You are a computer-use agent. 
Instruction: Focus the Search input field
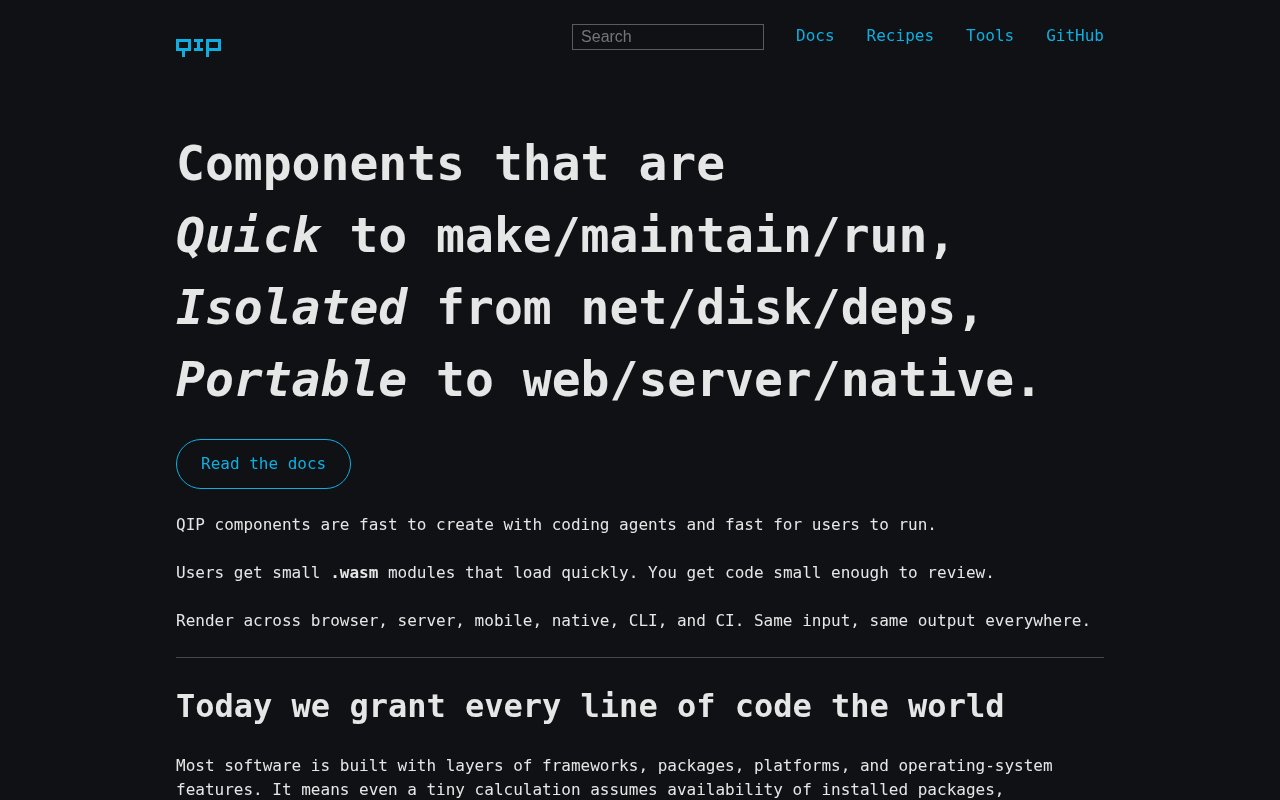pos(668,37)
